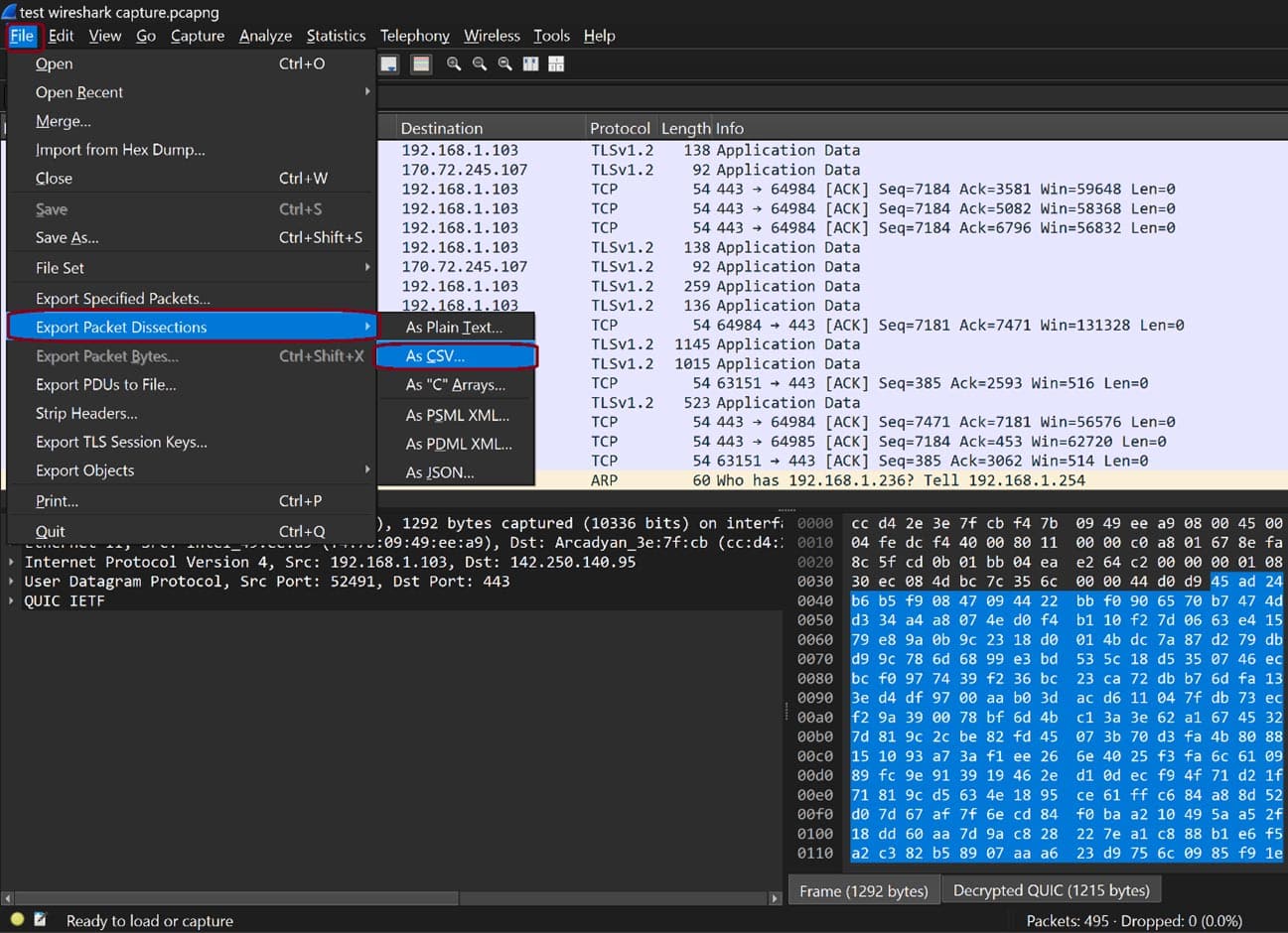
Task: Export dissections As CSV...
Action: 456,355
